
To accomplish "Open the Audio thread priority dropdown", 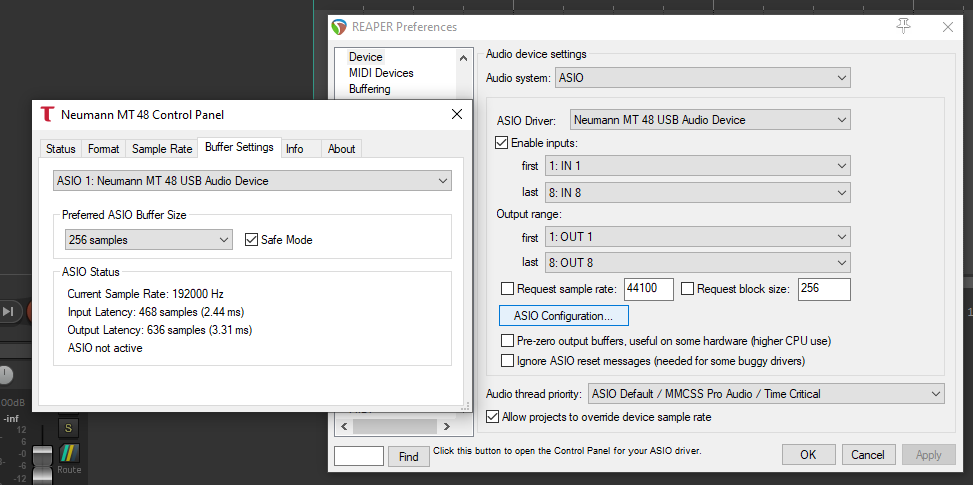I will pos(766,394).
